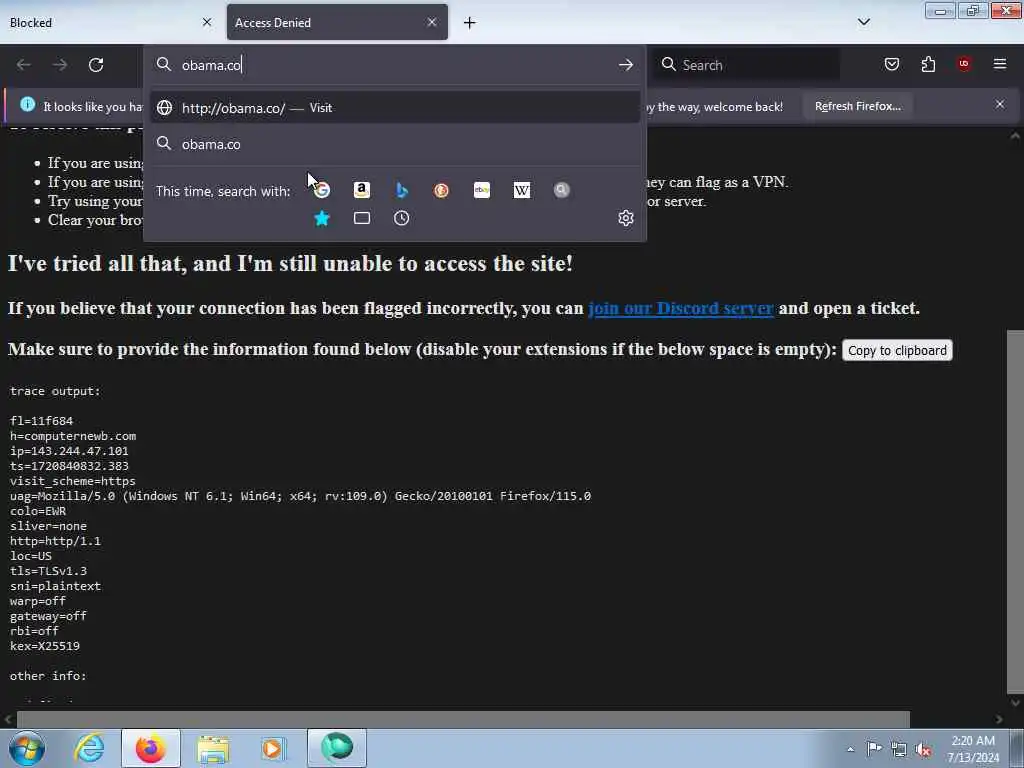Screen dimensions: 1024x768
Task: Click the h=computernewb.com trace line
Action: 73,436
